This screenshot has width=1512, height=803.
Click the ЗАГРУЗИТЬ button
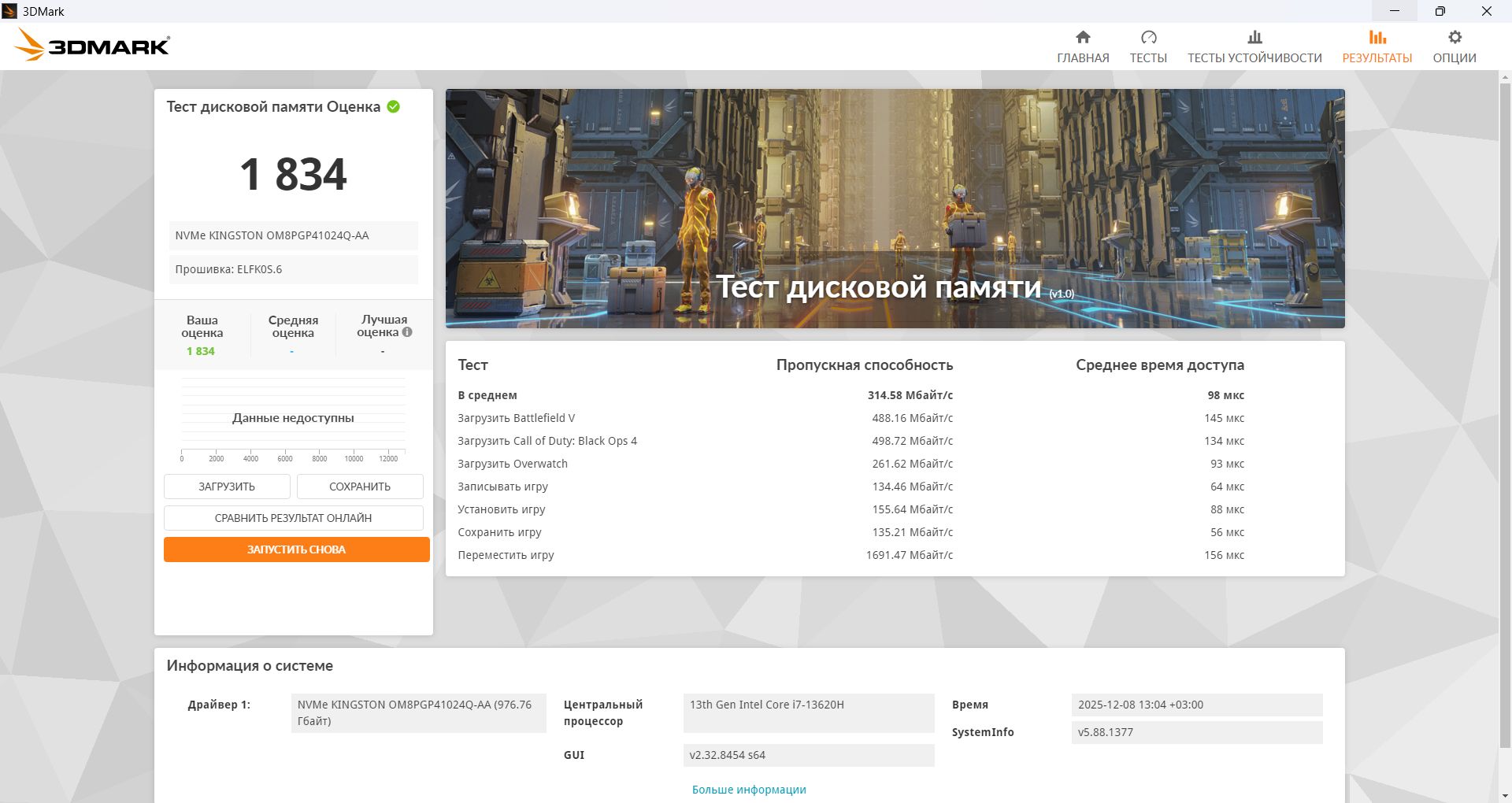point(227,487)
